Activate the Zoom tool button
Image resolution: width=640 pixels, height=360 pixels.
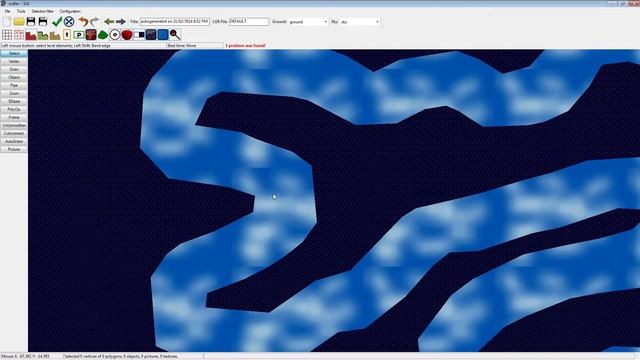(14, 93)
